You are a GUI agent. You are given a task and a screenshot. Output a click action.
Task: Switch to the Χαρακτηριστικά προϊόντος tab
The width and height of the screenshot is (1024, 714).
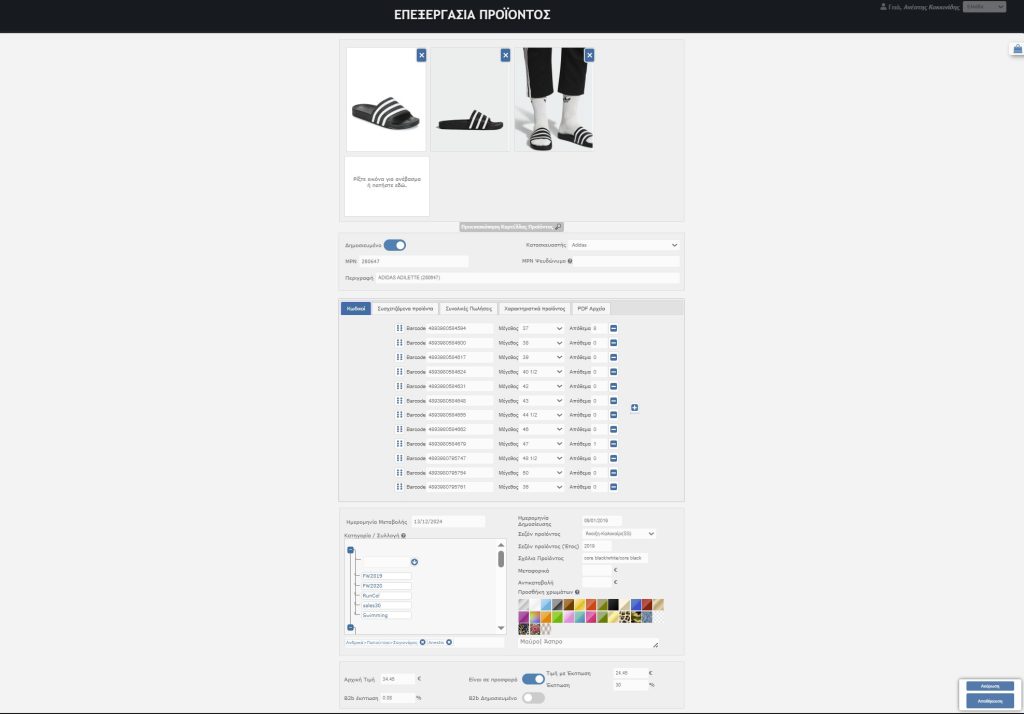coord(534,309)
